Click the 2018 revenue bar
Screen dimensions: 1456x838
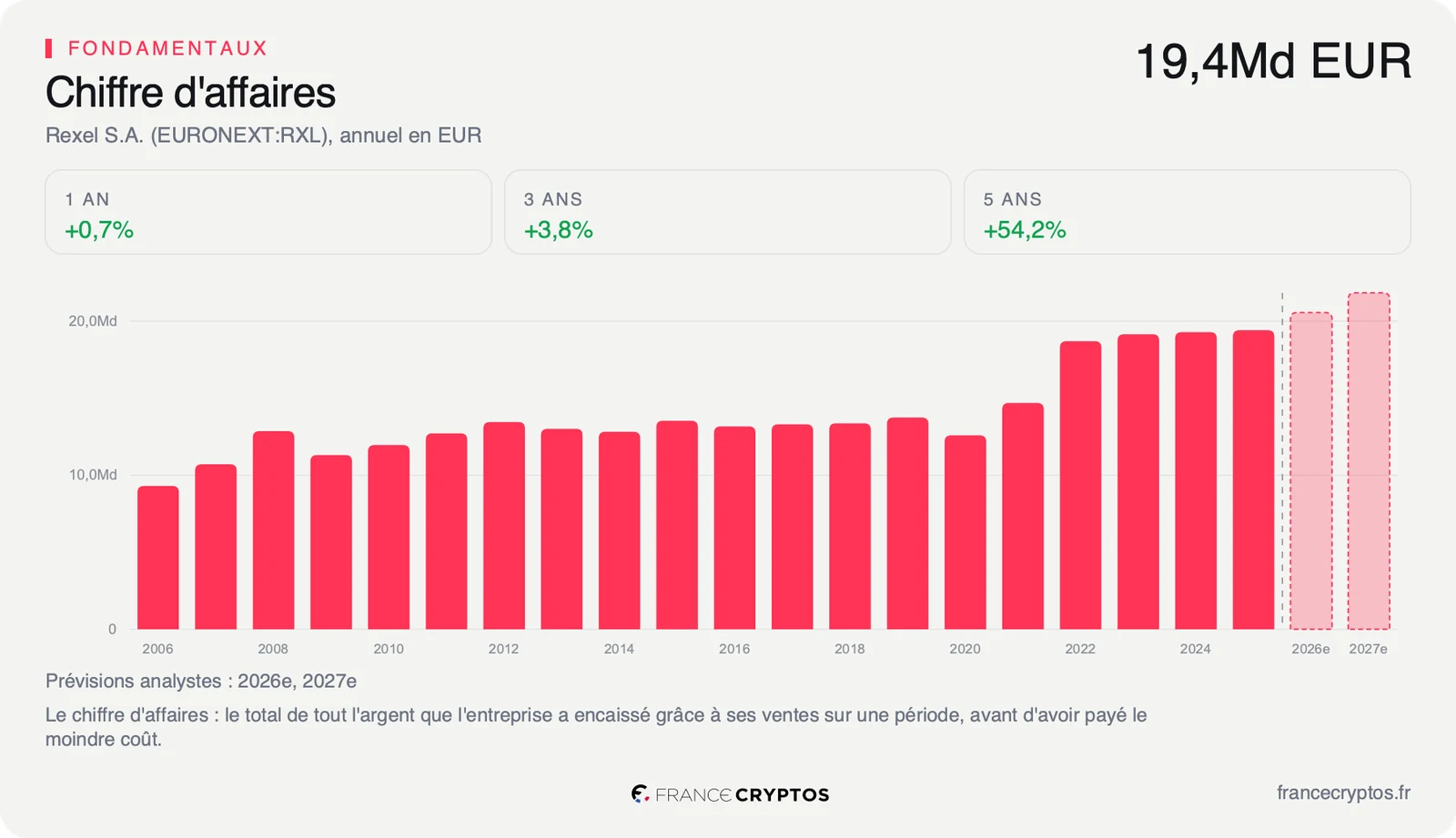[850, 526]
